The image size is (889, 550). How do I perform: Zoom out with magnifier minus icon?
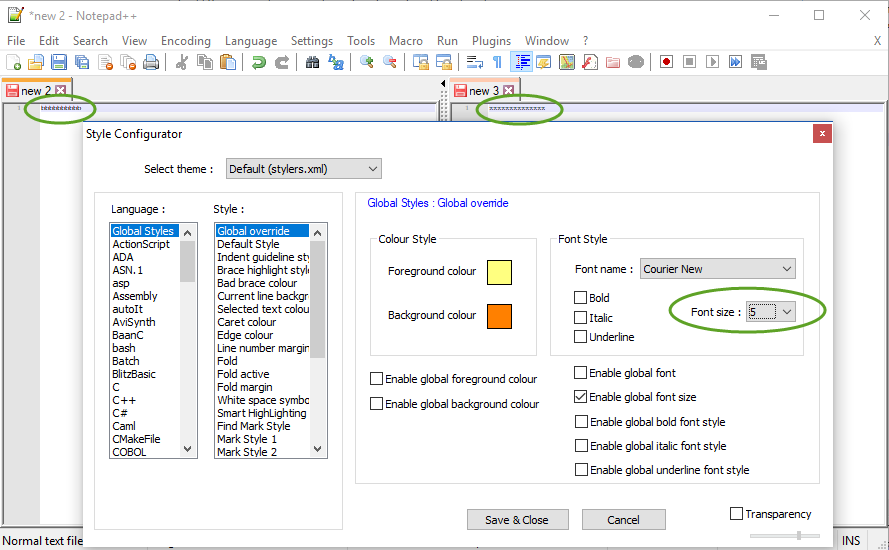click(390, 62)
